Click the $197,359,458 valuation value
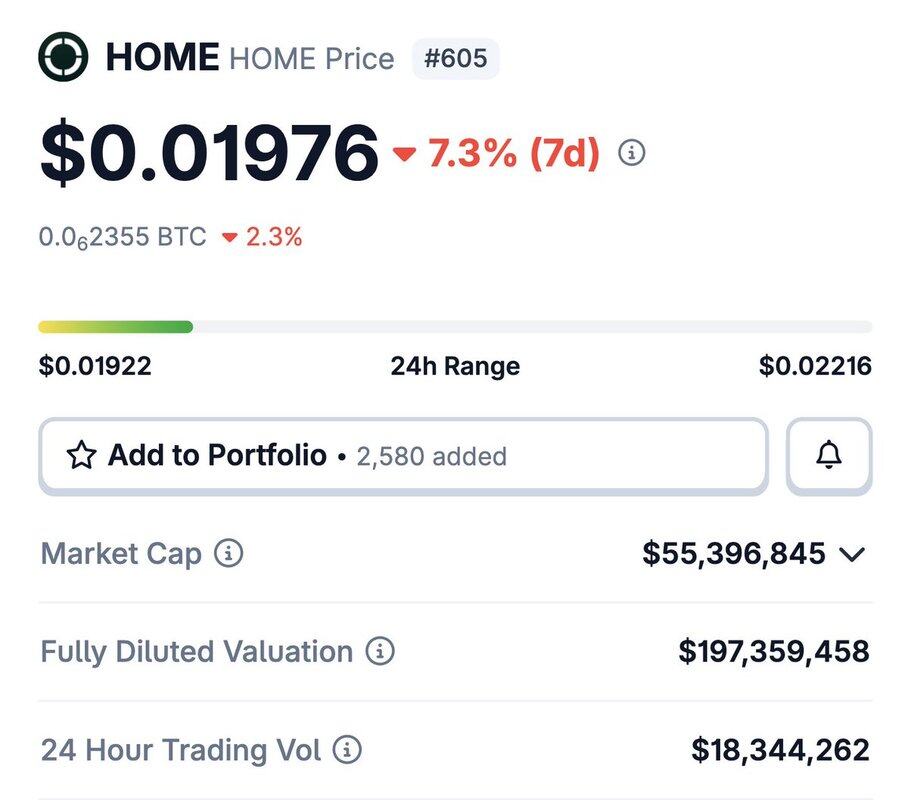The image size is (908, 800). point(774,652)
